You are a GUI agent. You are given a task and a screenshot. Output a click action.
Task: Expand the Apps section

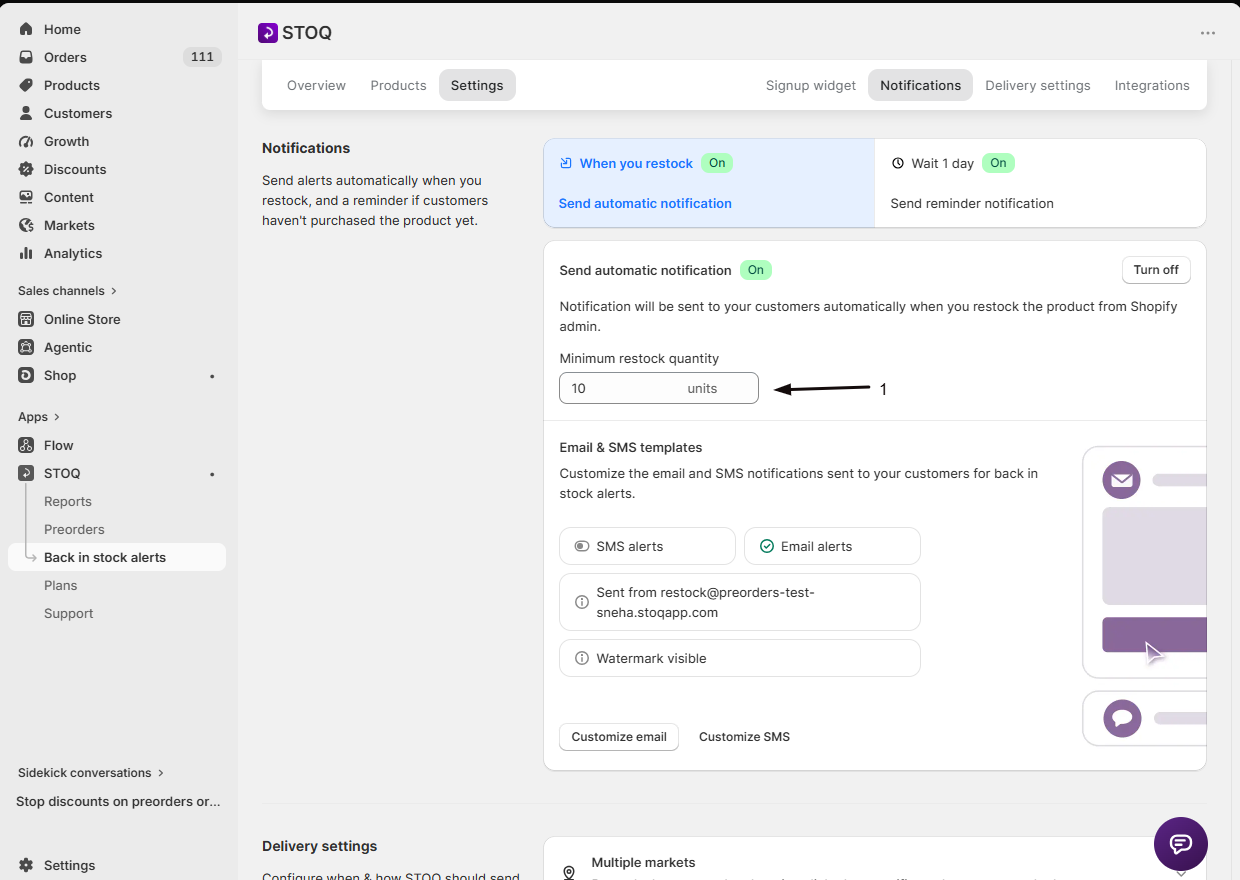click(x=39, y=417)
